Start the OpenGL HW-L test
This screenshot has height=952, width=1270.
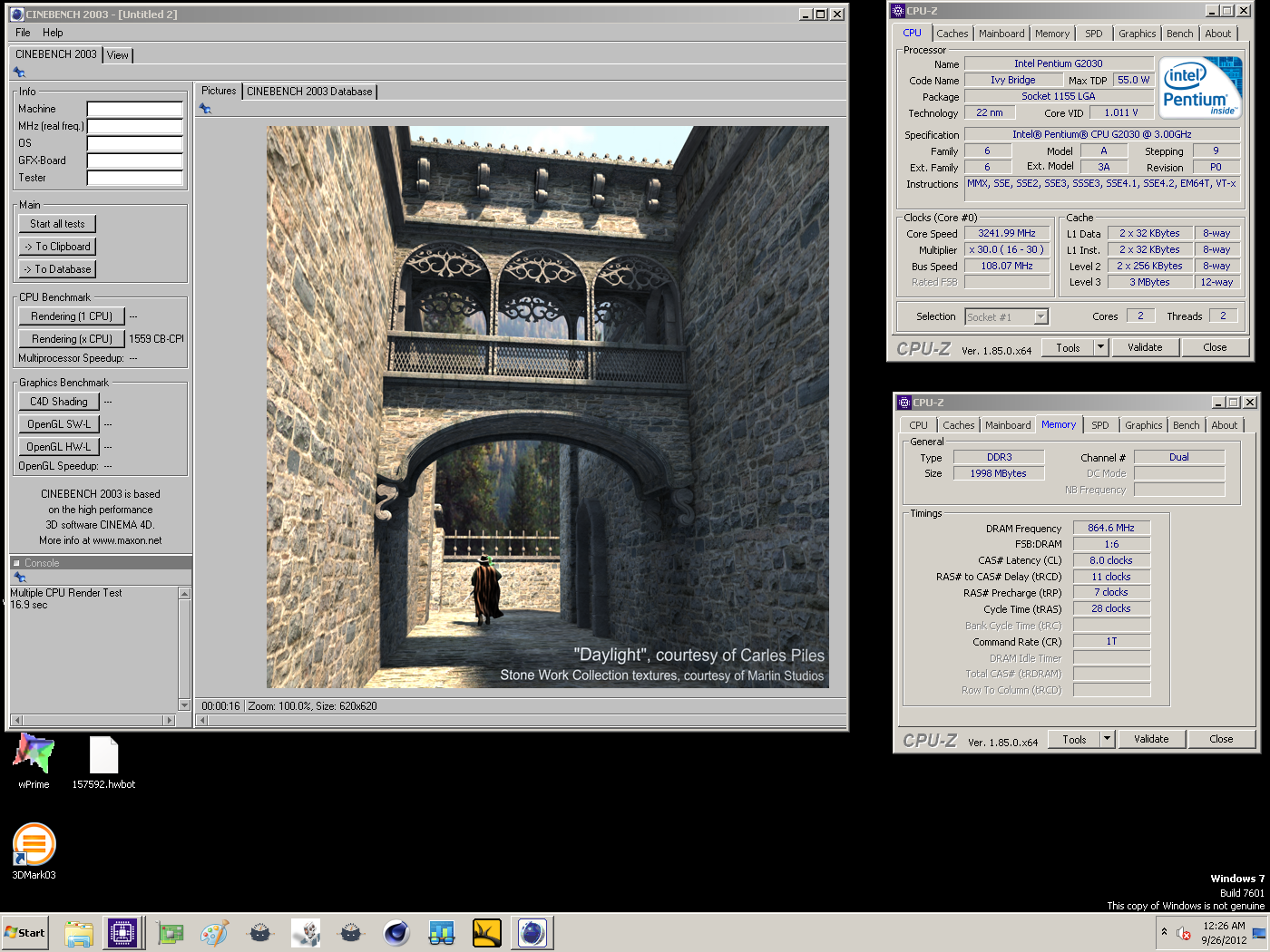[59, 447]
